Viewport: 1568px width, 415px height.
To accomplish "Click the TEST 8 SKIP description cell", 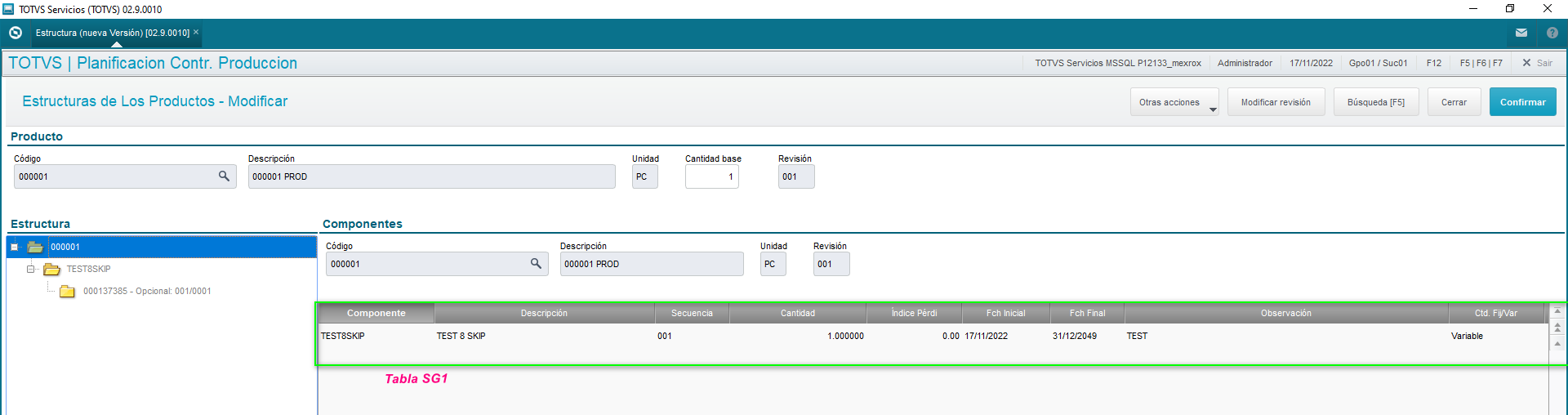I will 461,336.
